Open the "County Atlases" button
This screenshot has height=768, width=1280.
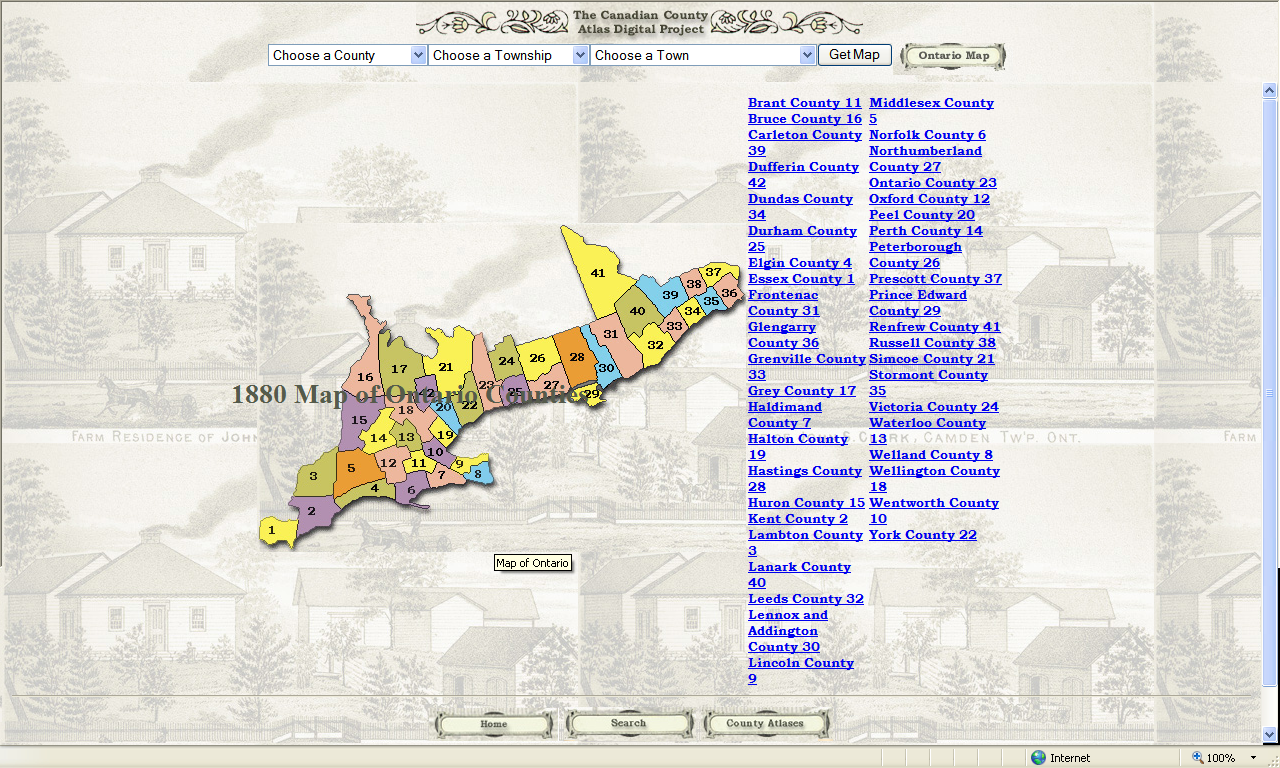(x=765, y=722)
